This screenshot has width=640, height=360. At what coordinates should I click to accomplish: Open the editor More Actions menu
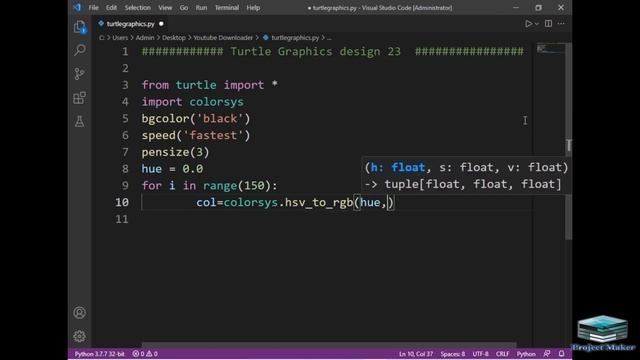tap(561, 24)
